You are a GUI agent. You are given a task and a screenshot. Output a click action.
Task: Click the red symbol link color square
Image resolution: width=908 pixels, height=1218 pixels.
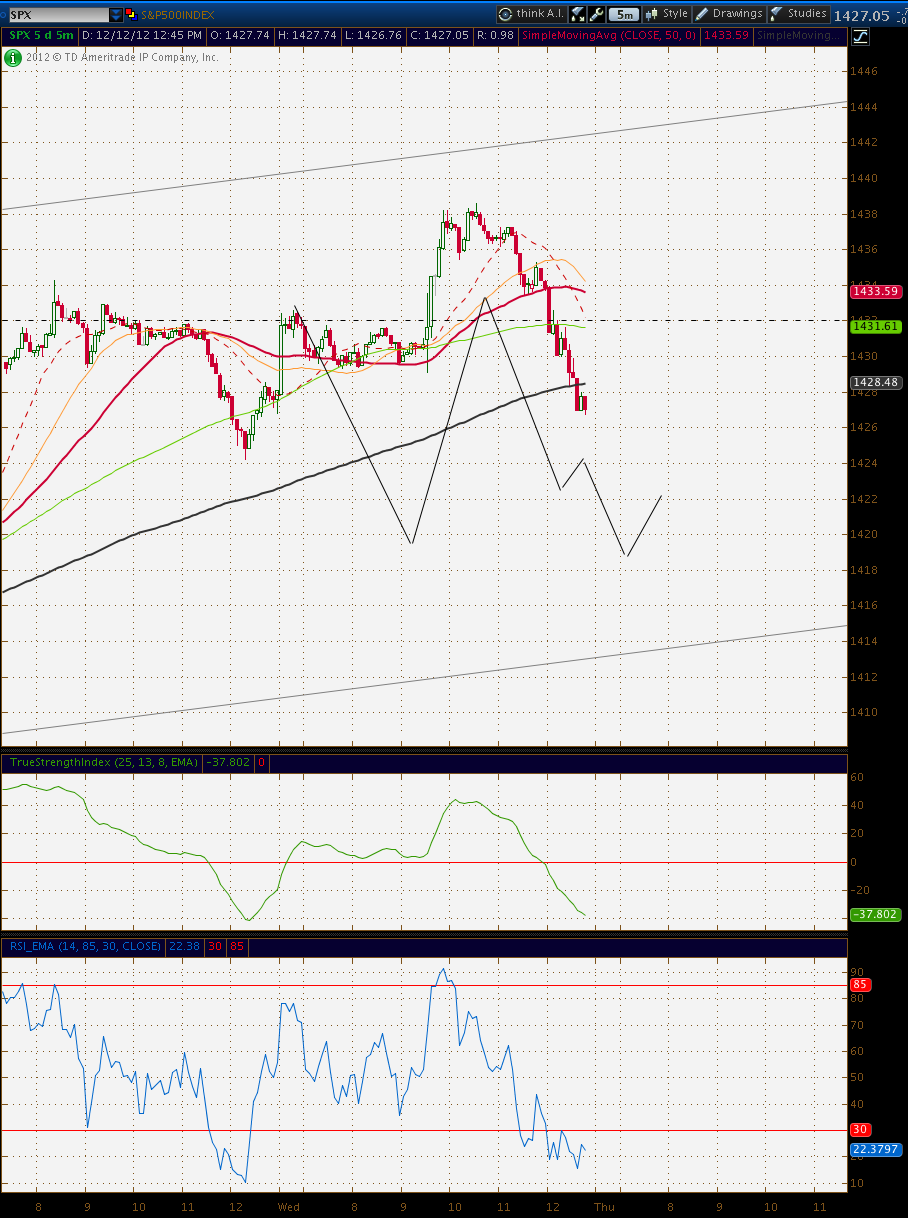[x=130, y=14]
